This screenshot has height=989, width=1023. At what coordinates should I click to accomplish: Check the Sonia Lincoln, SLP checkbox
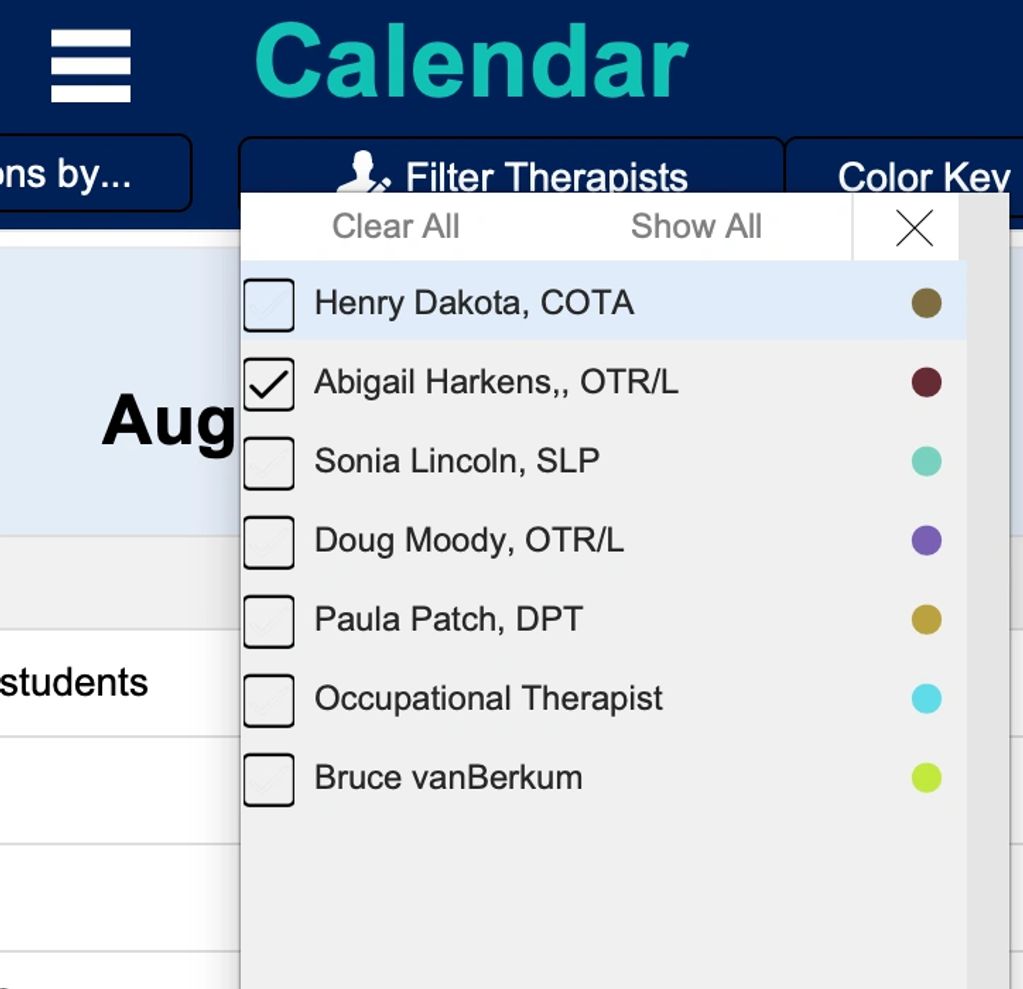pos(269,463)
